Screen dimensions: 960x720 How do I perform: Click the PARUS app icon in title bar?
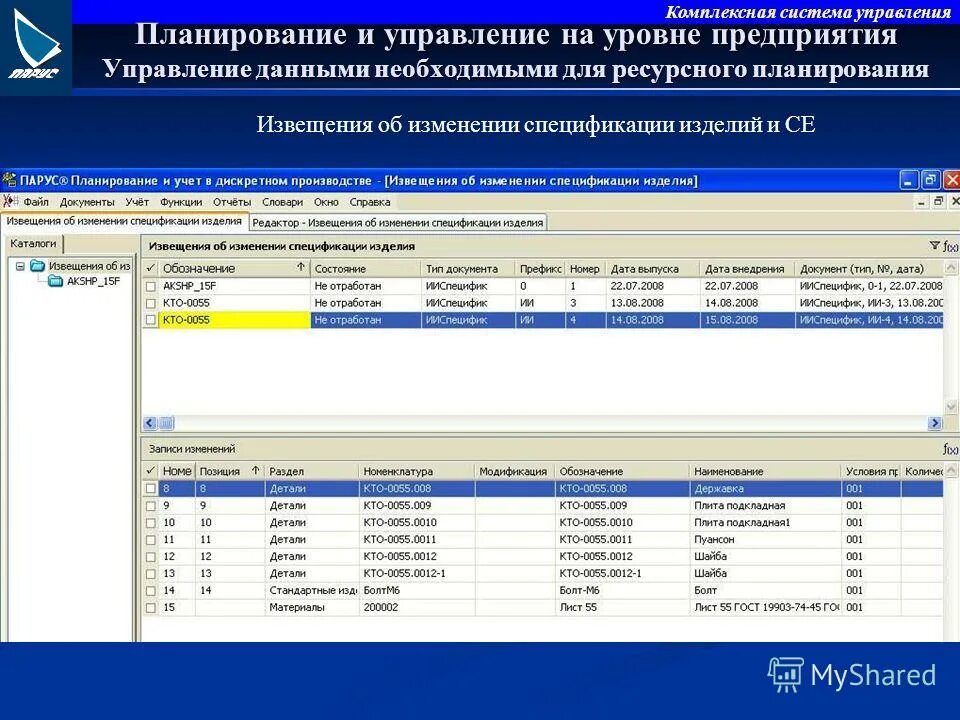point(9,181)
